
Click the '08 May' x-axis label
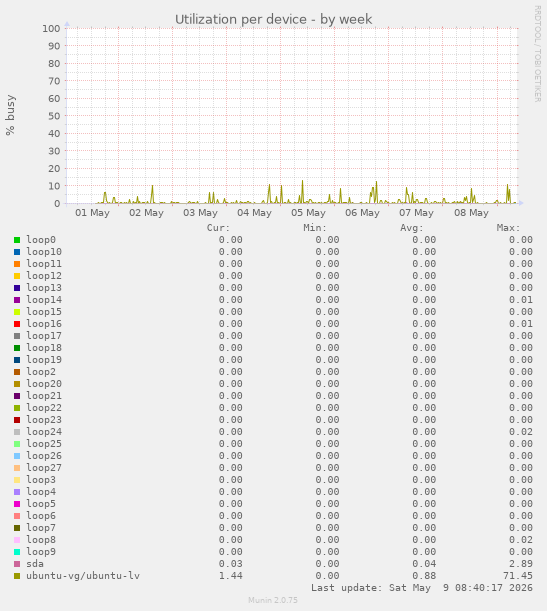coord(471,213)
